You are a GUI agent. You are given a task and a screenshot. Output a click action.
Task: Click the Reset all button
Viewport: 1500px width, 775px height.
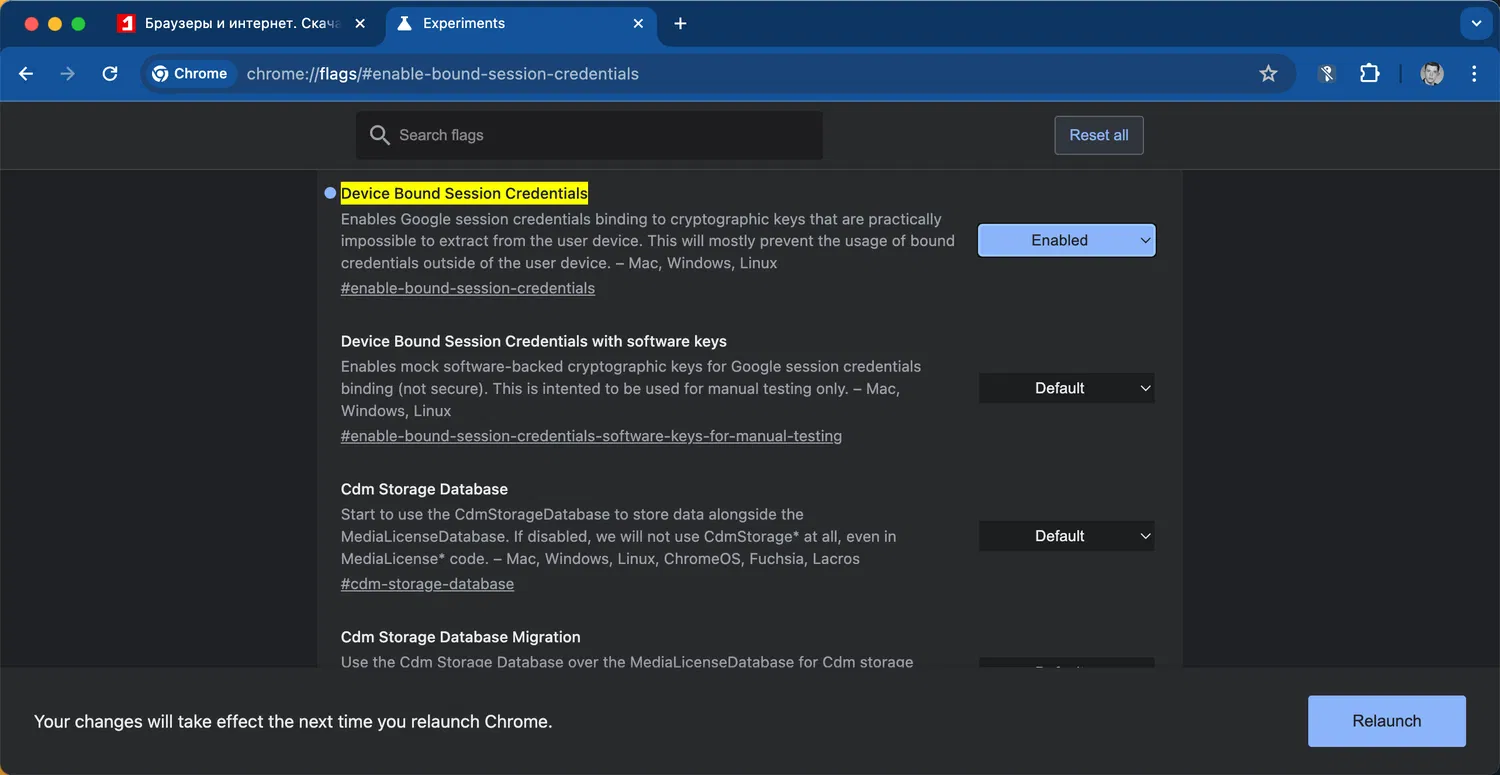click(x=1098, y=135)
